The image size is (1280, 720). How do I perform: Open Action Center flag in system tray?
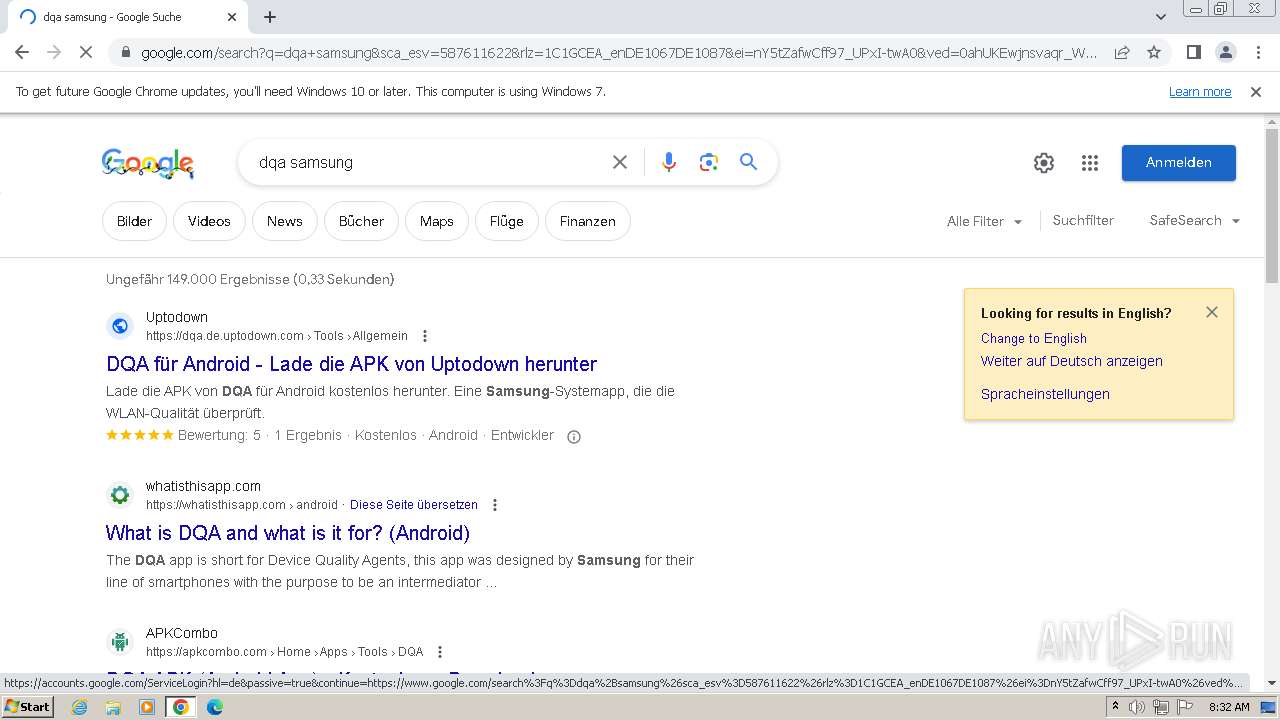[x=1183, y=707]
